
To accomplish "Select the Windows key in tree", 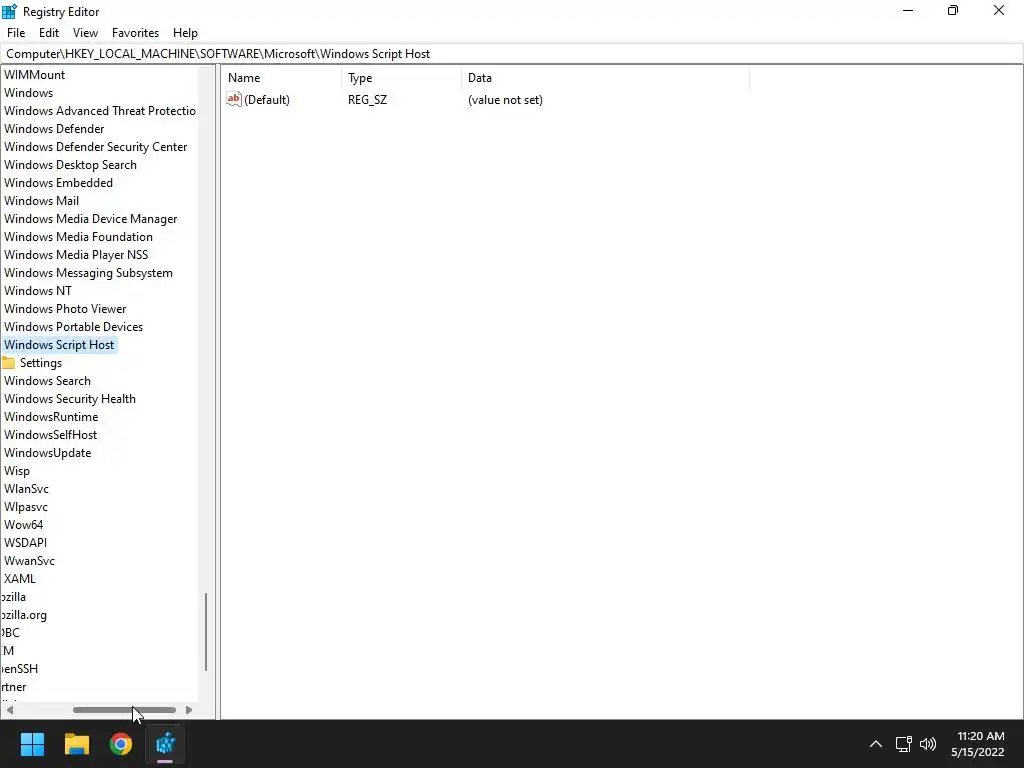I will click(x=29, y=93).
